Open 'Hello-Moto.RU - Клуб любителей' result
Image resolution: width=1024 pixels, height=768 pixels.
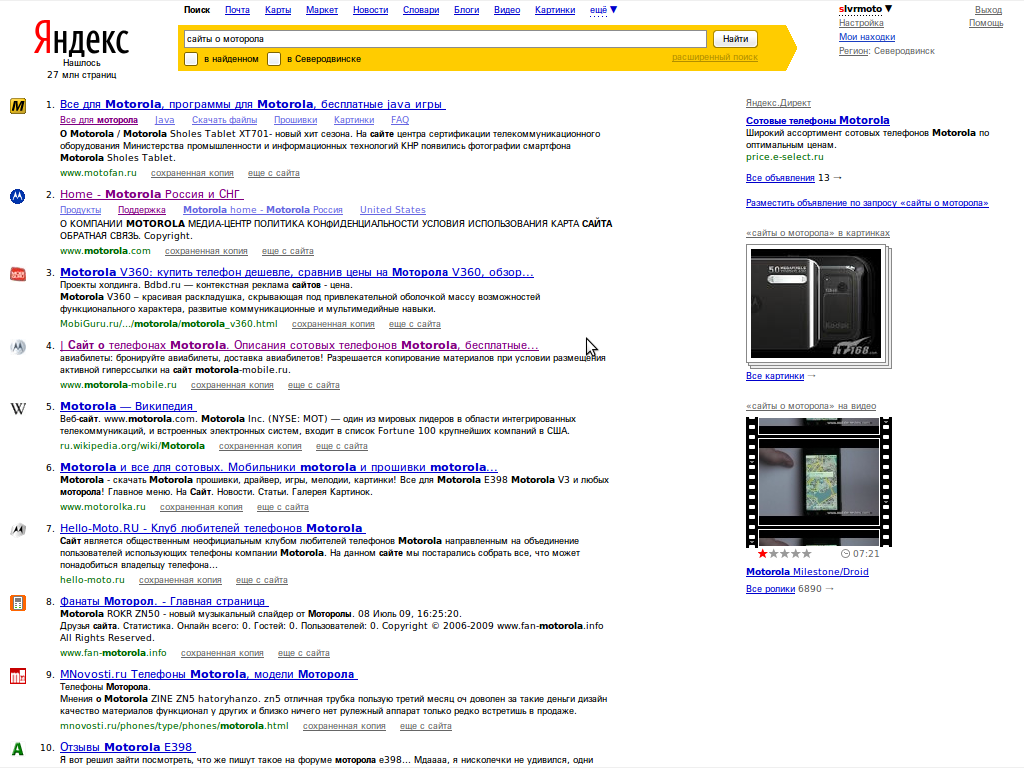[212, 528]
